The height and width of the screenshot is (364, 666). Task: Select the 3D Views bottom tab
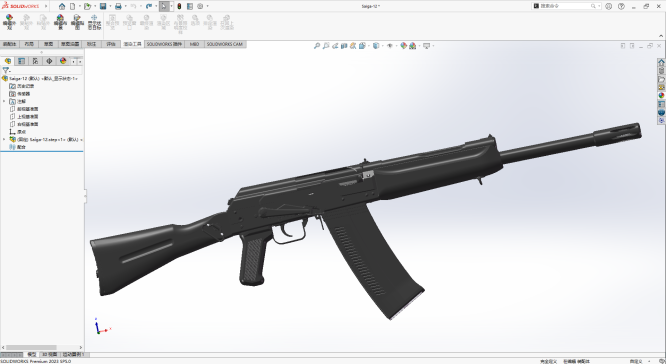pos(49,354)
